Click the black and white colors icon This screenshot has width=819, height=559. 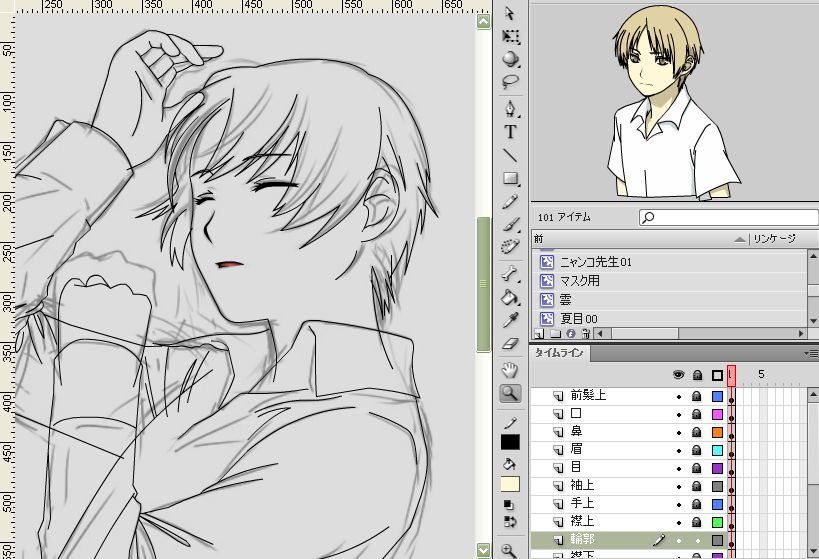pos(508,504)
